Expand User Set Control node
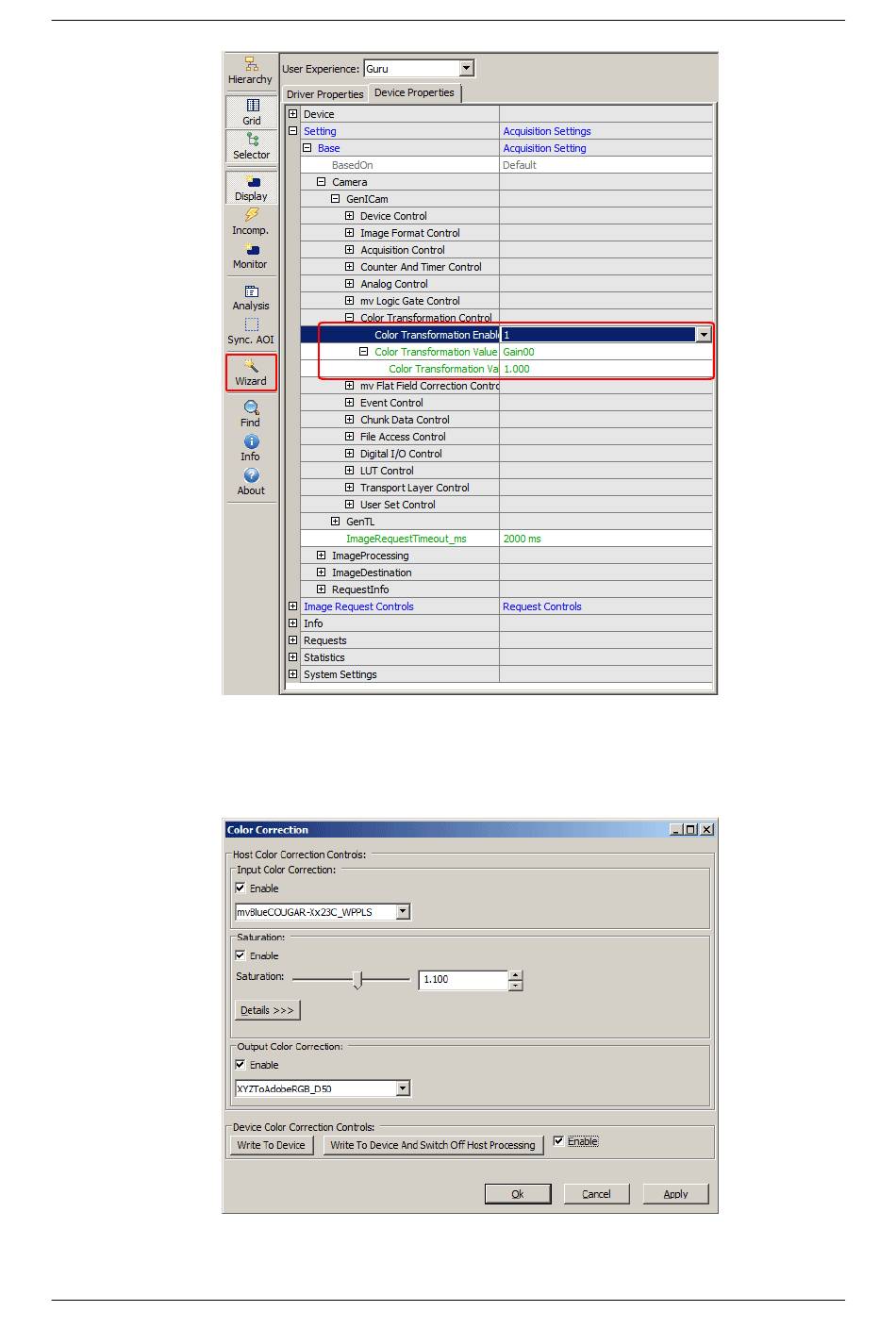Screen dimensions: 896x1328 click(349, 505)
